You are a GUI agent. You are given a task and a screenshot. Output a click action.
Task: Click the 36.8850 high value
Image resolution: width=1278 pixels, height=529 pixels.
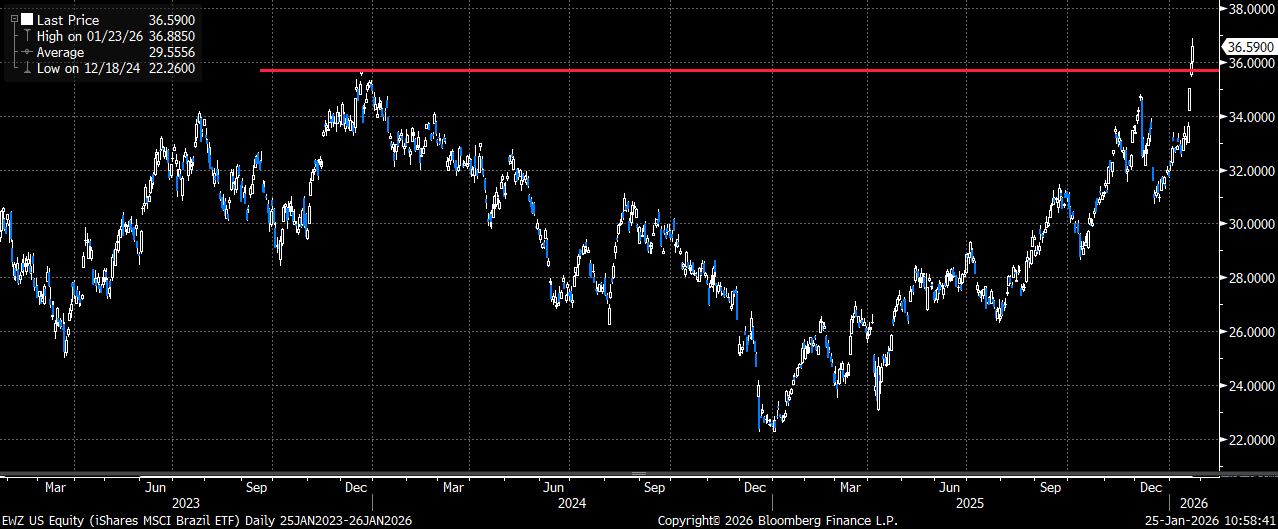point(171,36)
